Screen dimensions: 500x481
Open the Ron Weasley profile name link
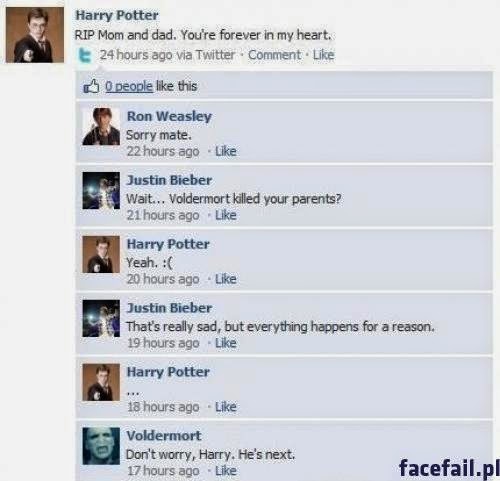pyautogui.click(x=169, y=116)
